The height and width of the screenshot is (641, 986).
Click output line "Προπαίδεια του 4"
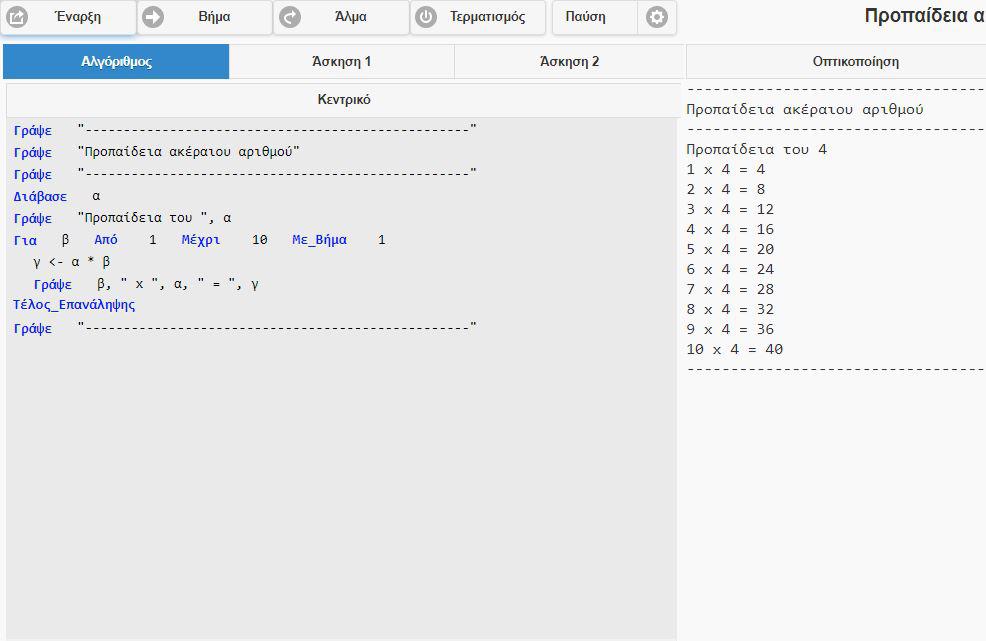756,150
